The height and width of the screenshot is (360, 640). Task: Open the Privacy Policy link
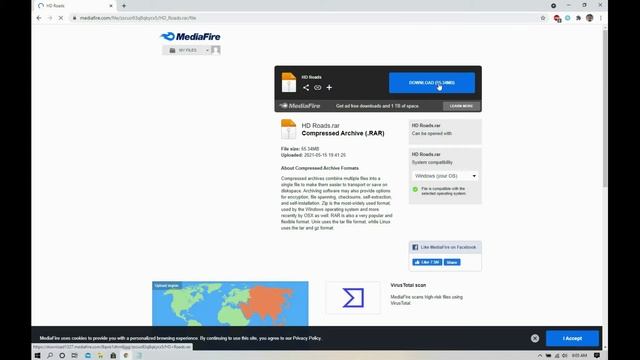coord(307,338)
